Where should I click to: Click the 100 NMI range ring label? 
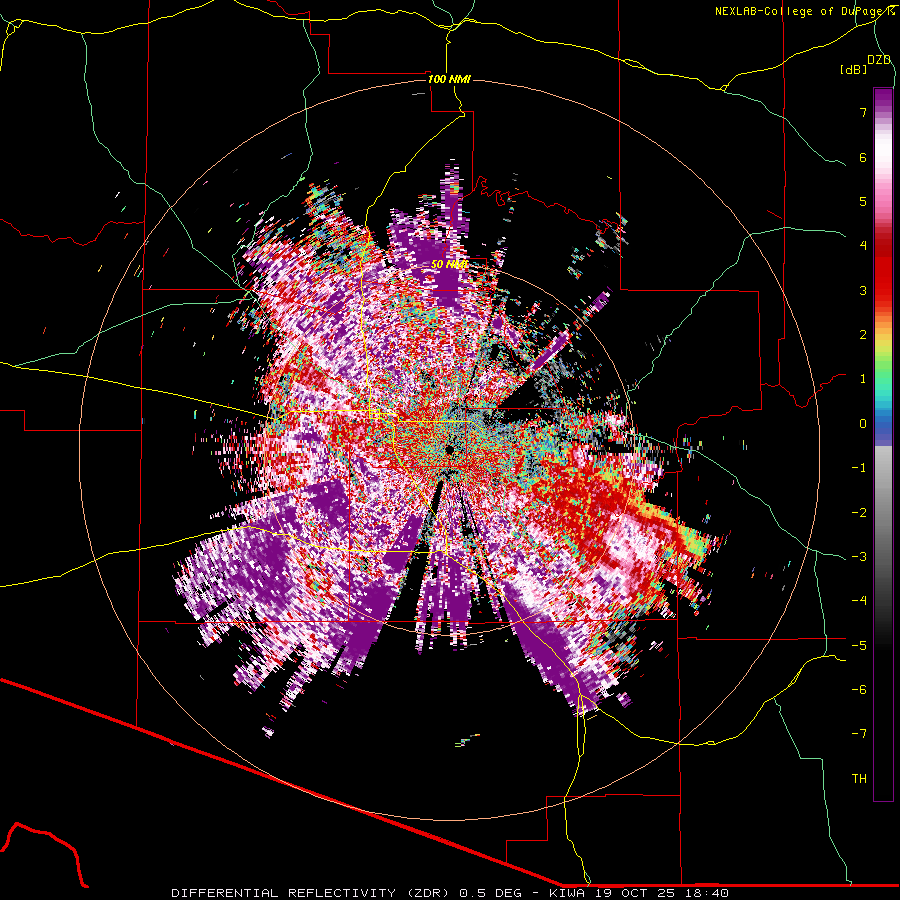point(449,79)
